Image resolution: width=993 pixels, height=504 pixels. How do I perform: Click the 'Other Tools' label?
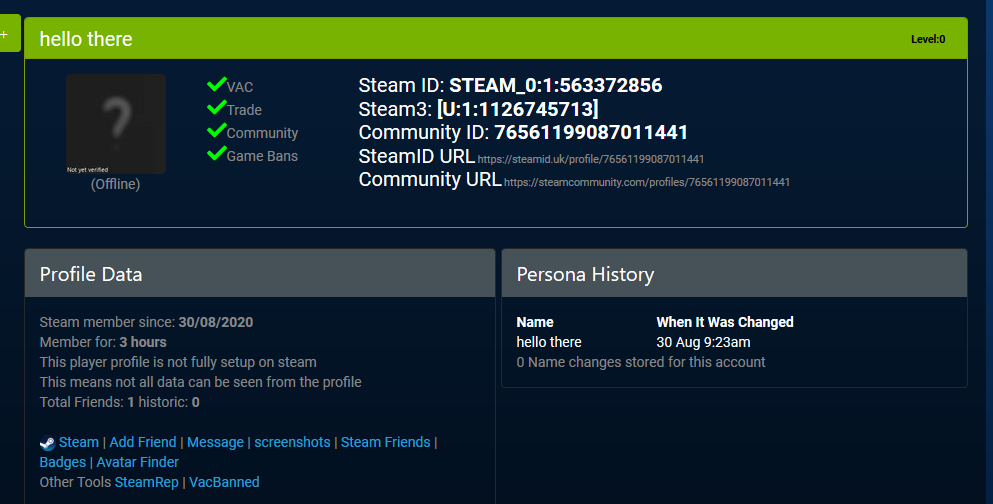click(75, 482)
